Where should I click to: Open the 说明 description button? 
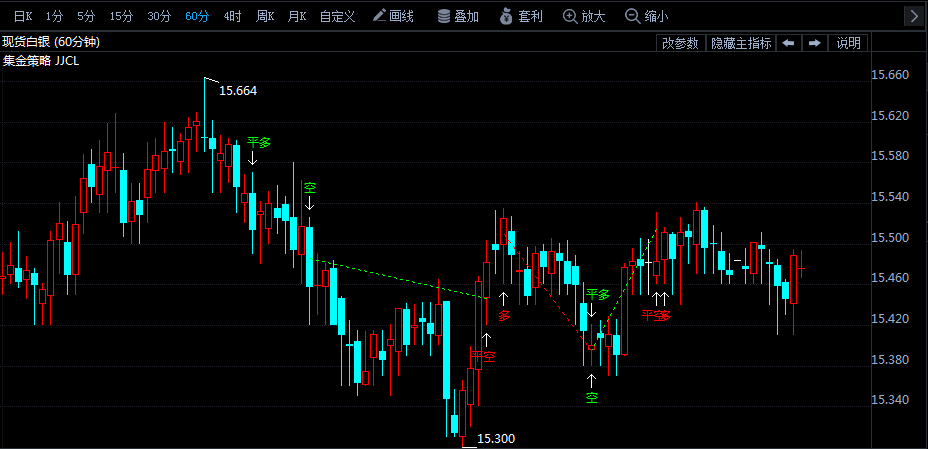click(848, 43)
